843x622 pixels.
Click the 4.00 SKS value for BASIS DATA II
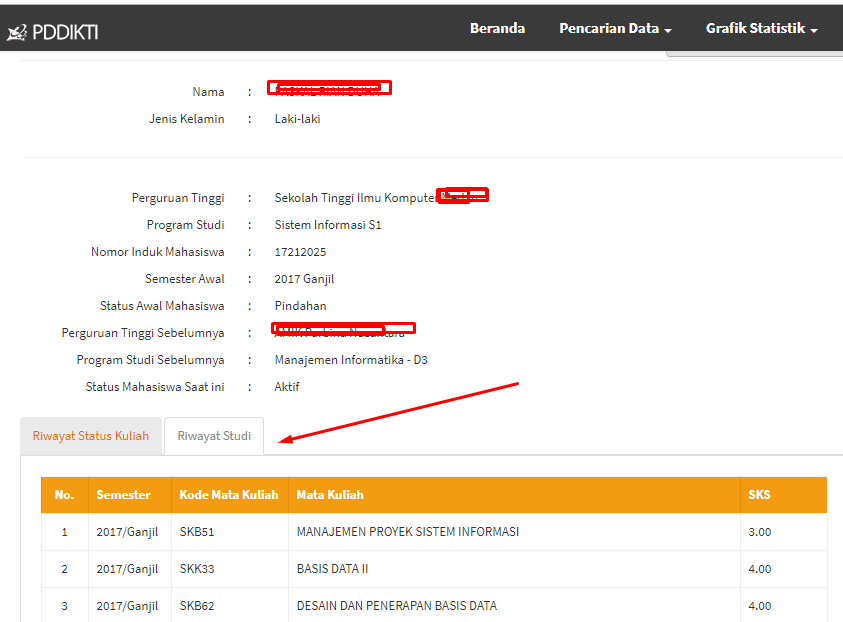(760, 569)
